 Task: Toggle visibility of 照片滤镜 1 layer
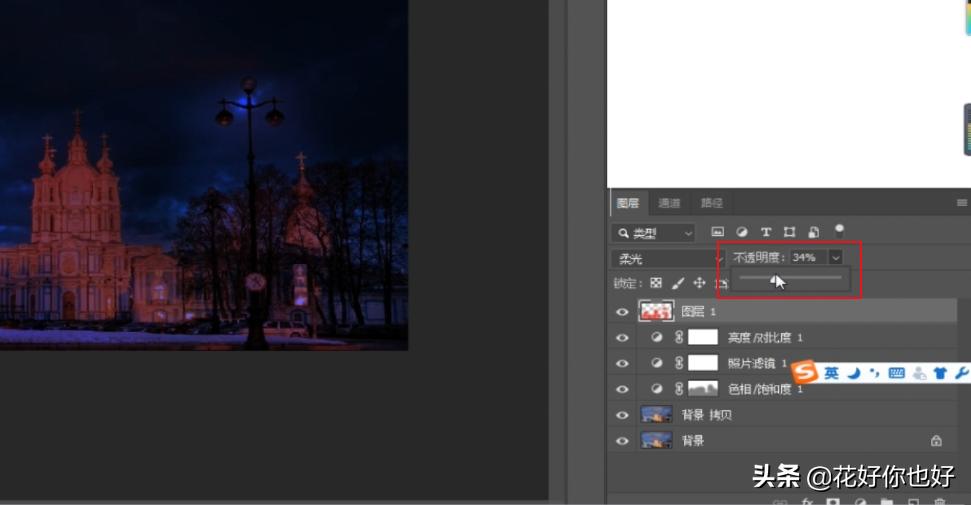(x=622, y=363)
